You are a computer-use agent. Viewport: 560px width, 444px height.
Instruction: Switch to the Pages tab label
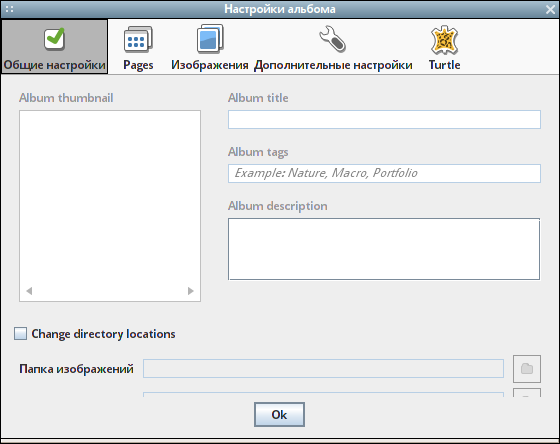(138, 65)
